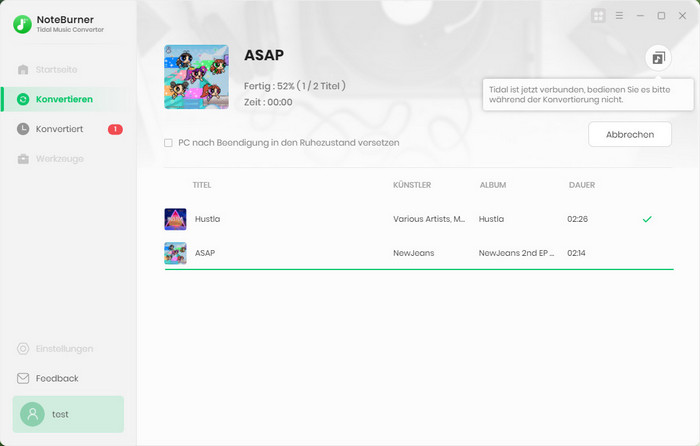Maximize the NoteBurner window

coord(661,16)
